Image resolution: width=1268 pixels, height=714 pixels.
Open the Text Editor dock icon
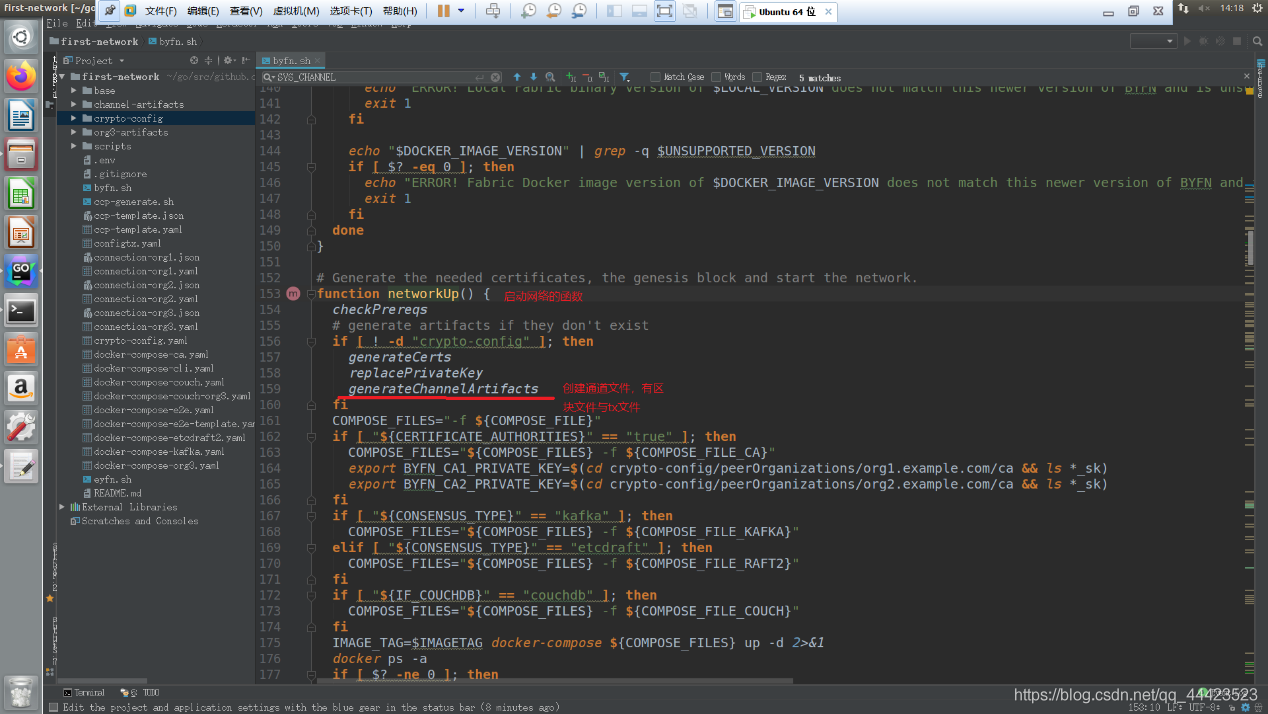(x=21, y=466)
